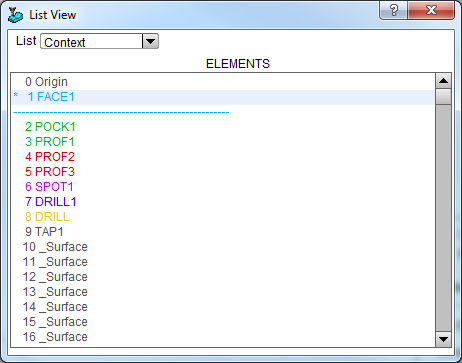This screenshot has width=462, height=363.
Task: Open the List Context dropdown arrow
Action: (x=150, y=41)
